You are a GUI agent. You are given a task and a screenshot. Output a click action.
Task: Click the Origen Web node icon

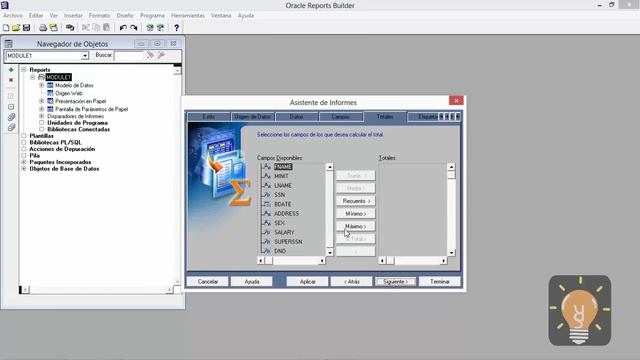coord(50,93)
